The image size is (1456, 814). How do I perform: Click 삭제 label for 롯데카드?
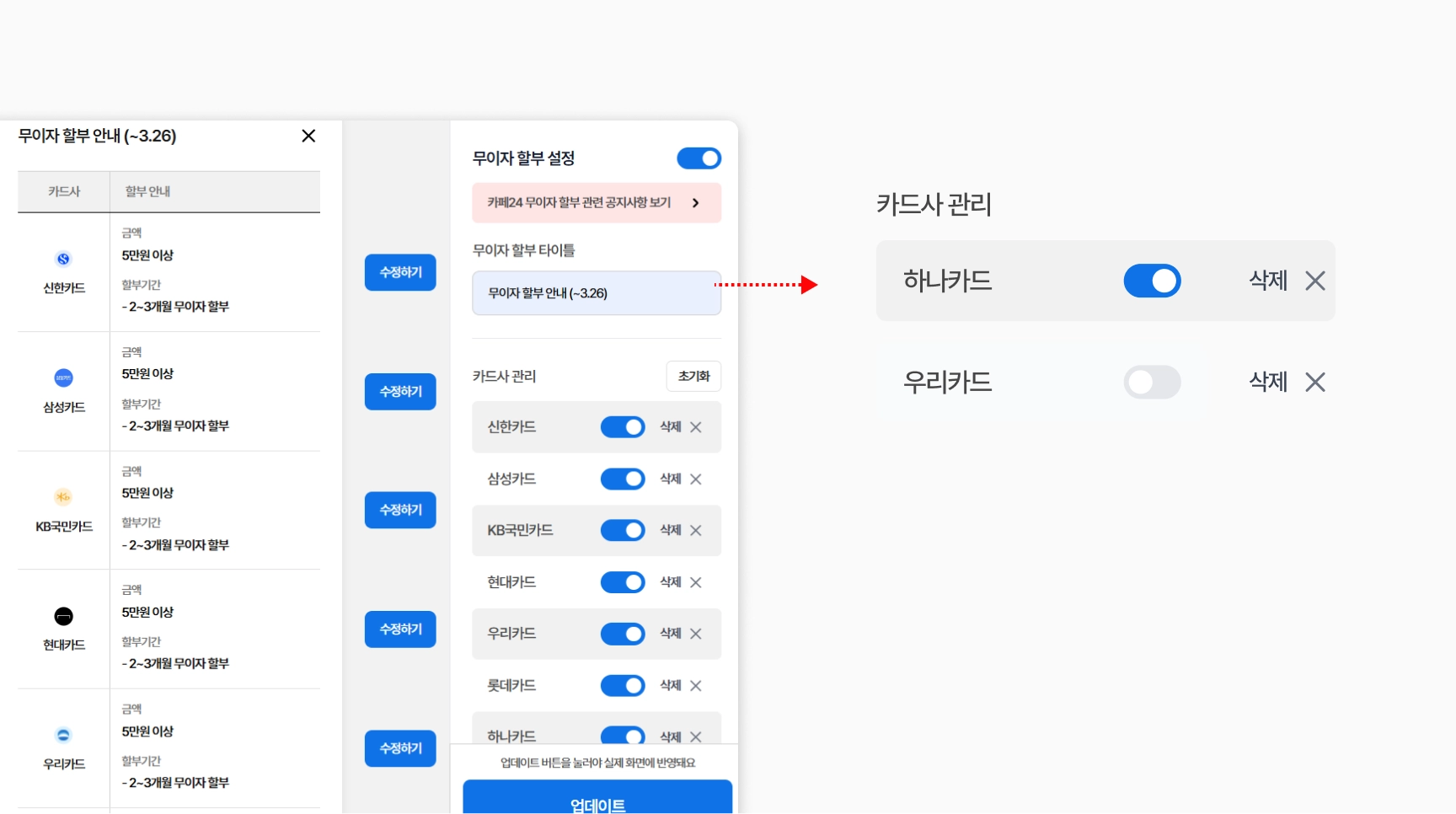(x=671, y=686)
